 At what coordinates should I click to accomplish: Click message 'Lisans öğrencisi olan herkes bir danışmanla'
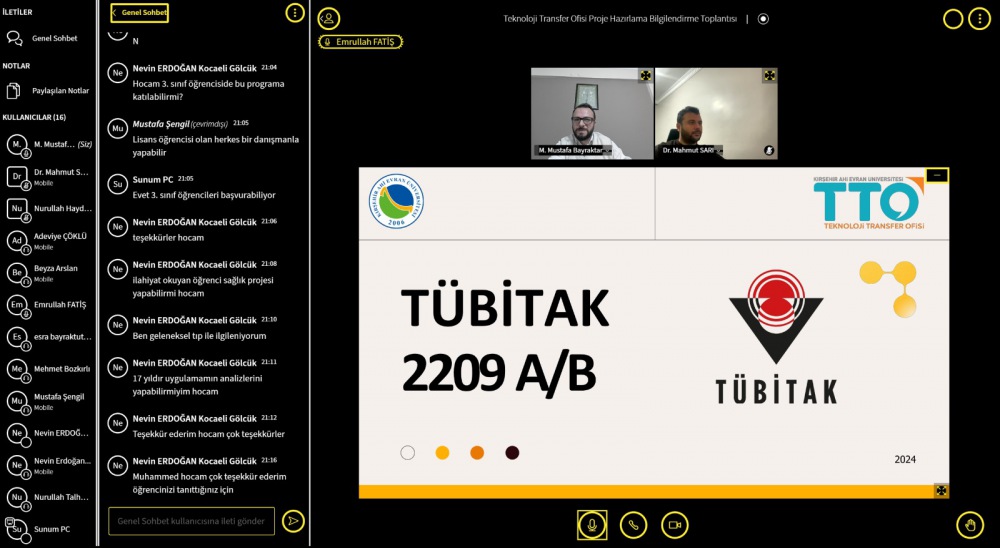click(x=216, y=139)
